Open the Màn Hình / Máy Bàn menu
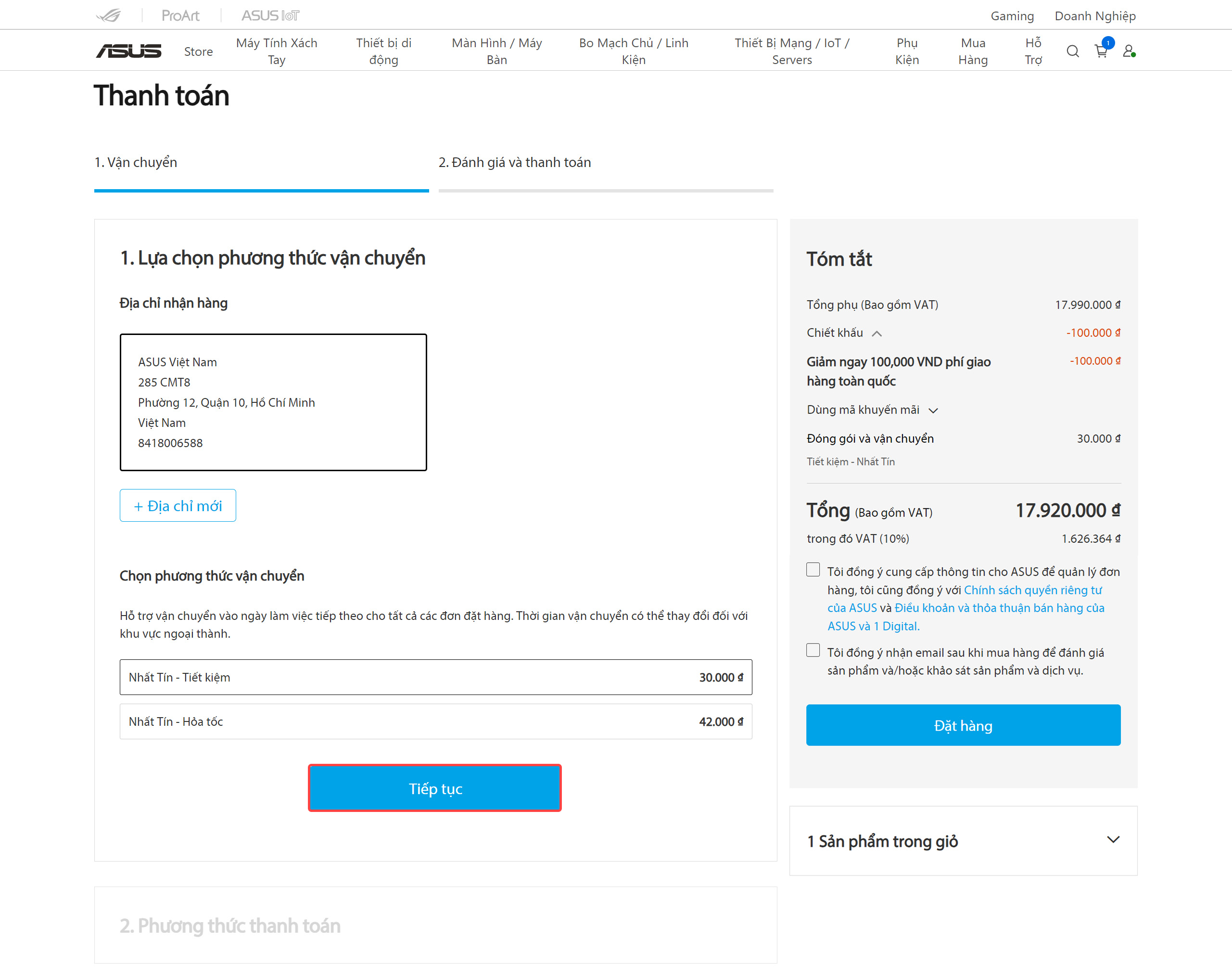Viewport: 1232px width, 978px height. tap(496, 51)
